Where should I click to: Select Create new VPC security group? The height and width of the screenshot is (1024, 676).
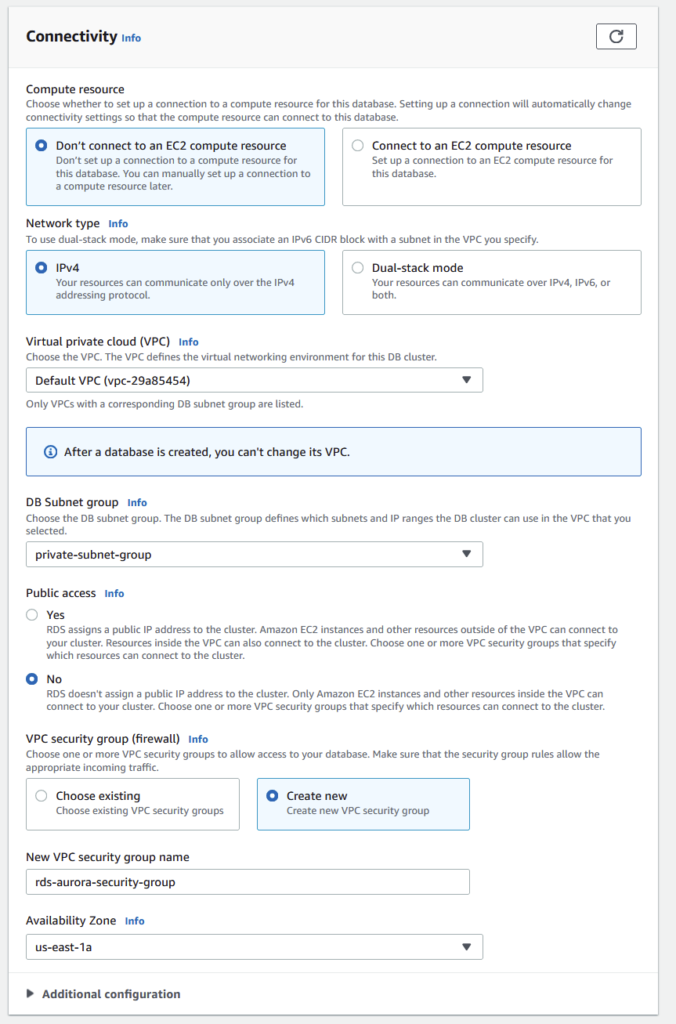pos(272,796)
